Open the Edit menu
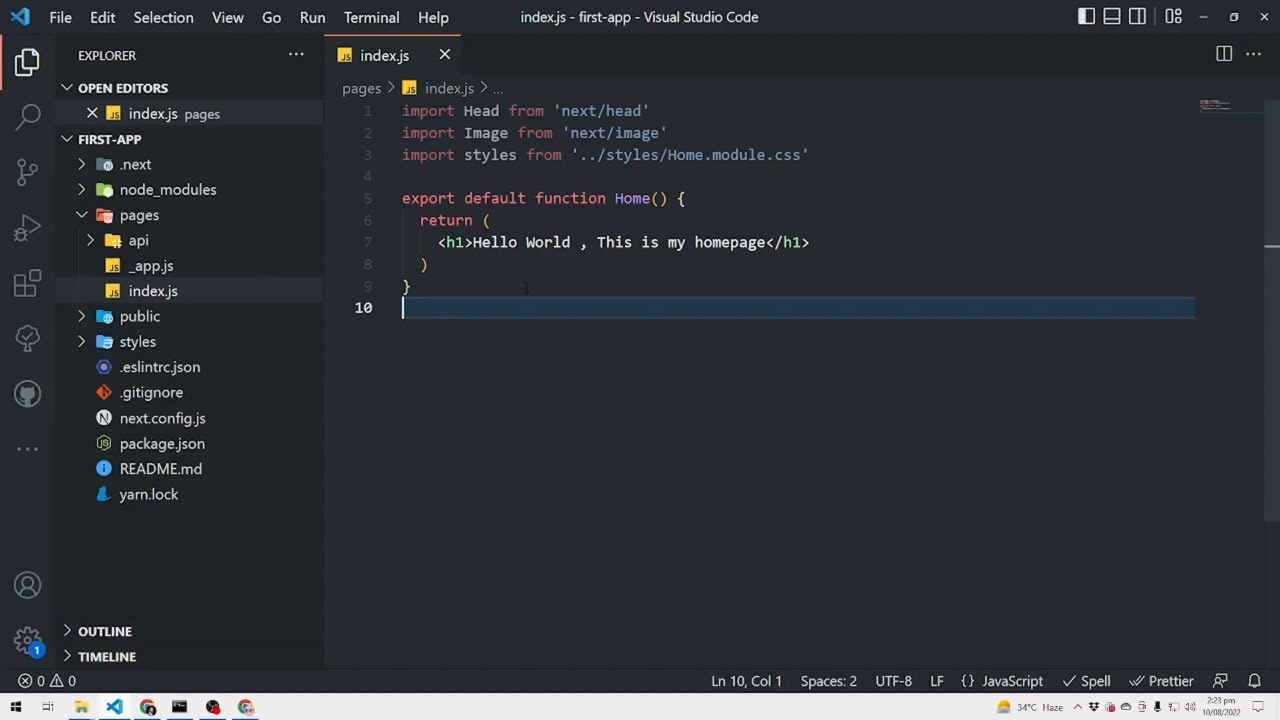This screenshot has height=720, width=1280. tap(102, 17)
